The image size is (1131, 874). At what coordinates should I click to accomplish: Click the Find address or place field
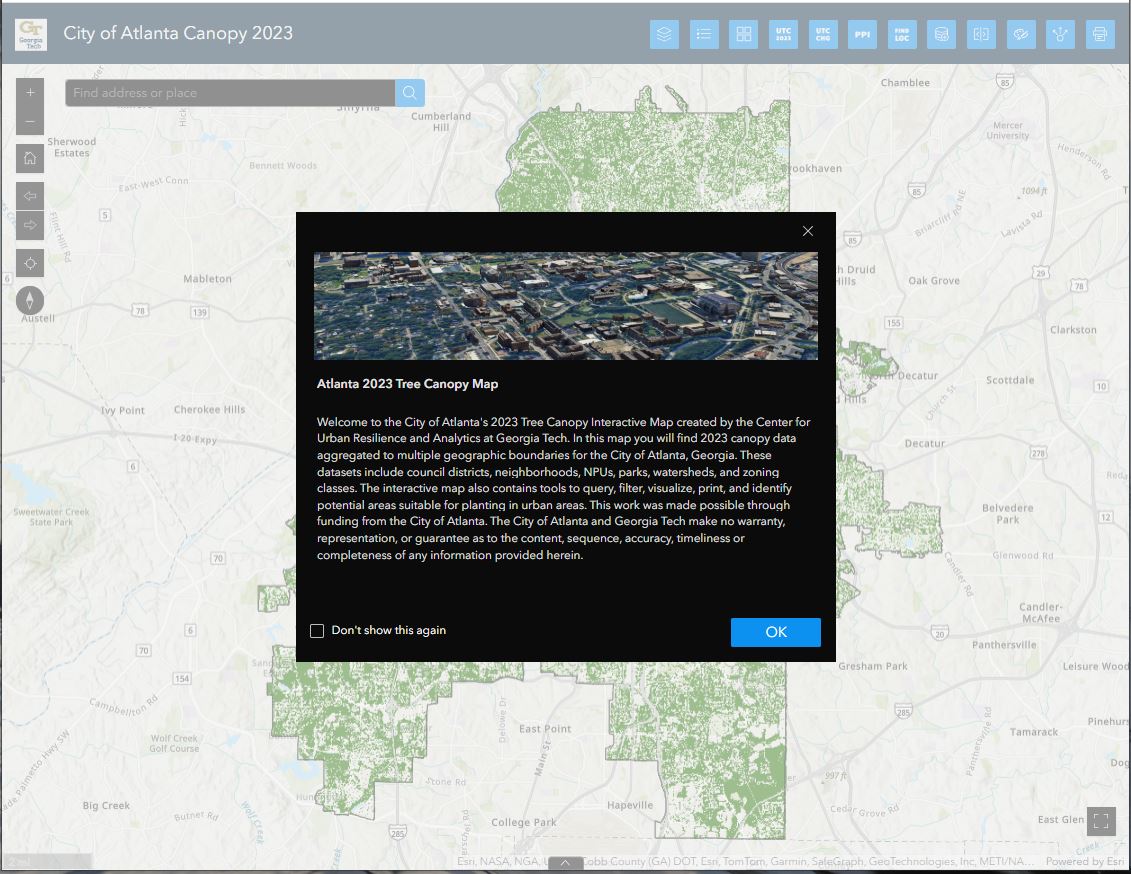pyautogui.click(x=230, y=93)
